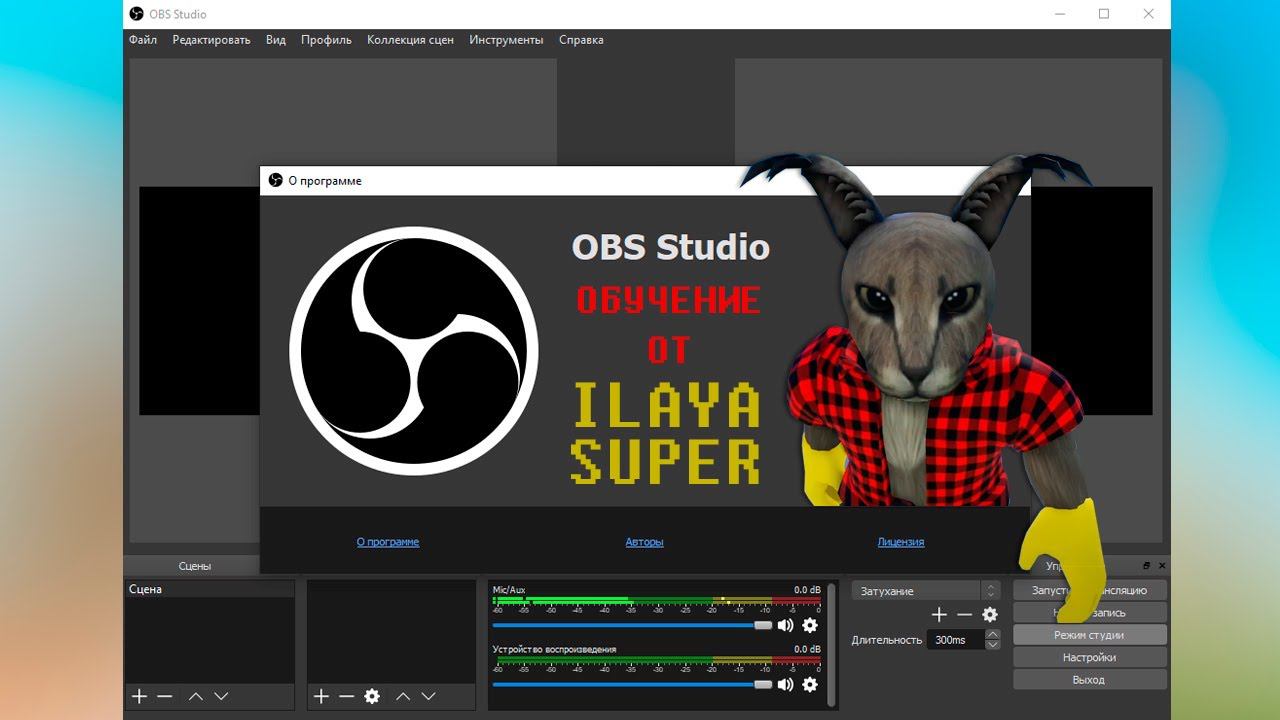Image resolution: width=1280 pixels, height=720 pixels.
Task: Open the Затухание transition dropdown
Action: 926,591
